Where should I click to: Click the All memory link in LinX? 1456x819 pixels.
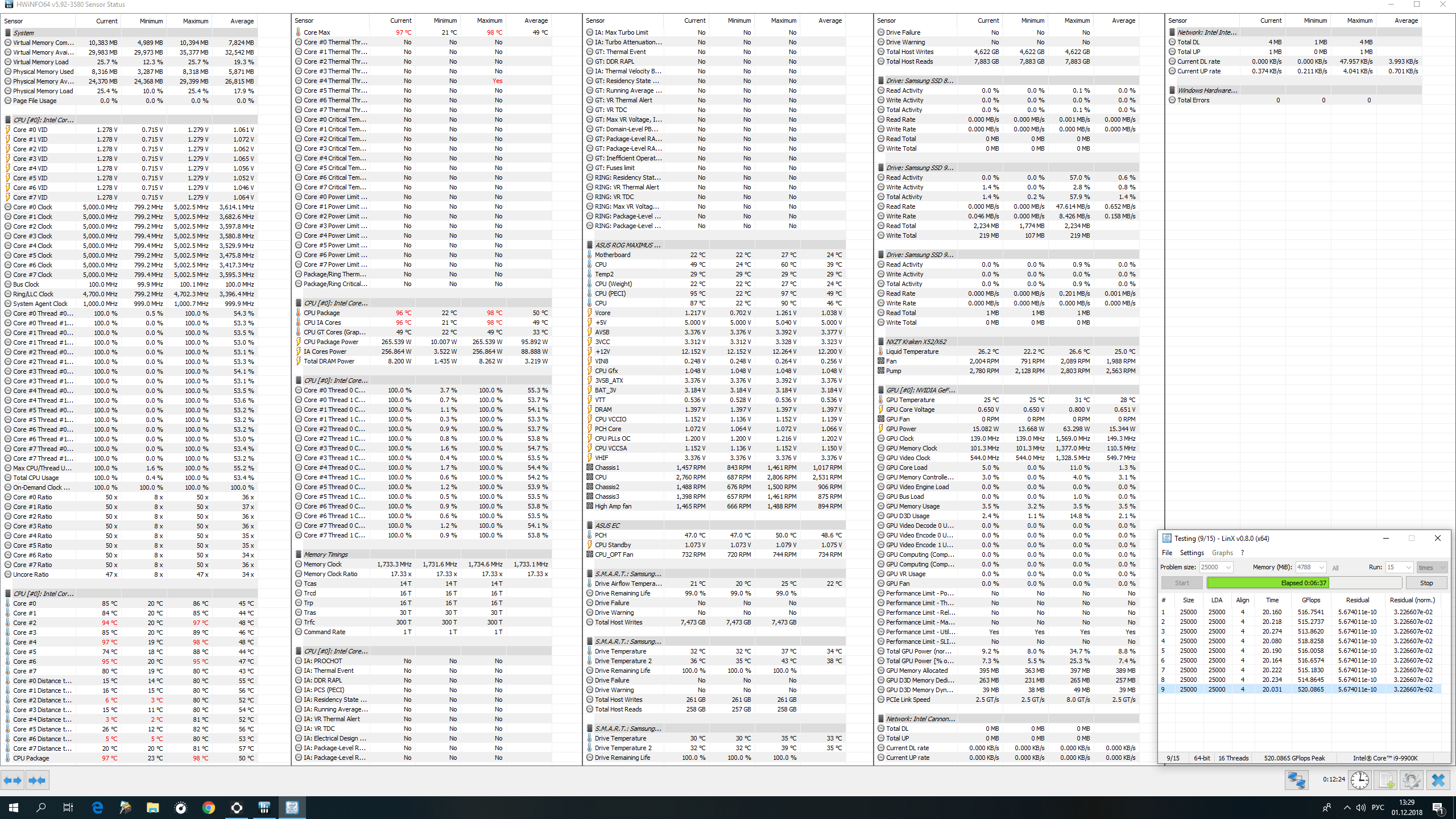click(x=1335, y=568)
